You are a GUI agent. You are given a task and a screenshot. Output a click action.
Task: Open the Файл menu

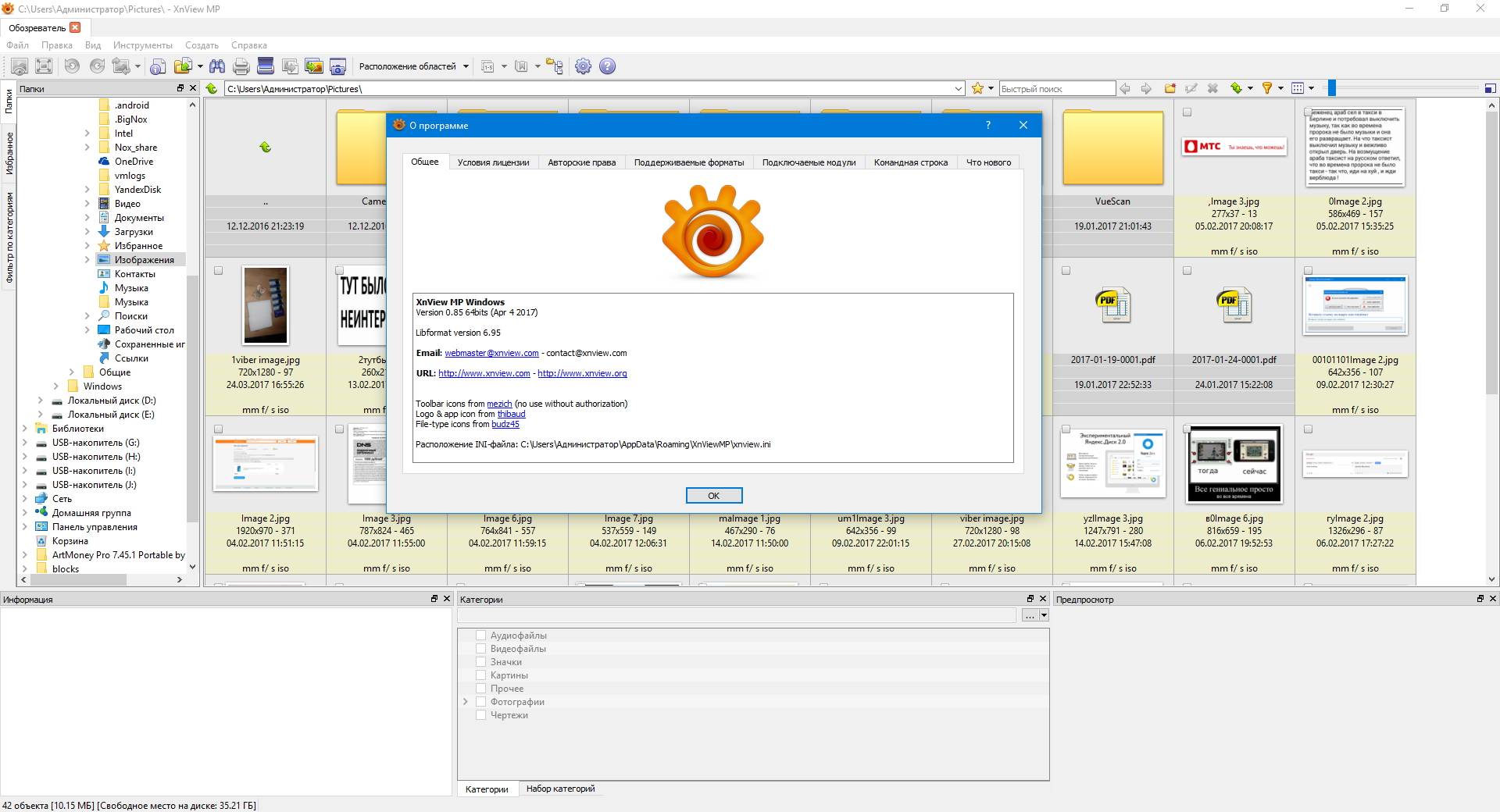(17, 45)
